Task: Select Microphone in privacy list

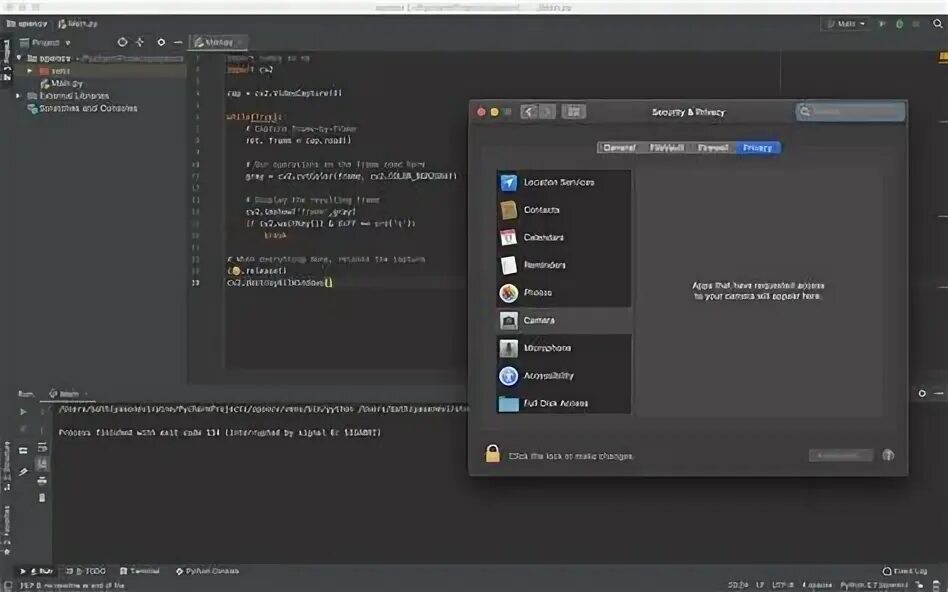Action: click(563, 348)
